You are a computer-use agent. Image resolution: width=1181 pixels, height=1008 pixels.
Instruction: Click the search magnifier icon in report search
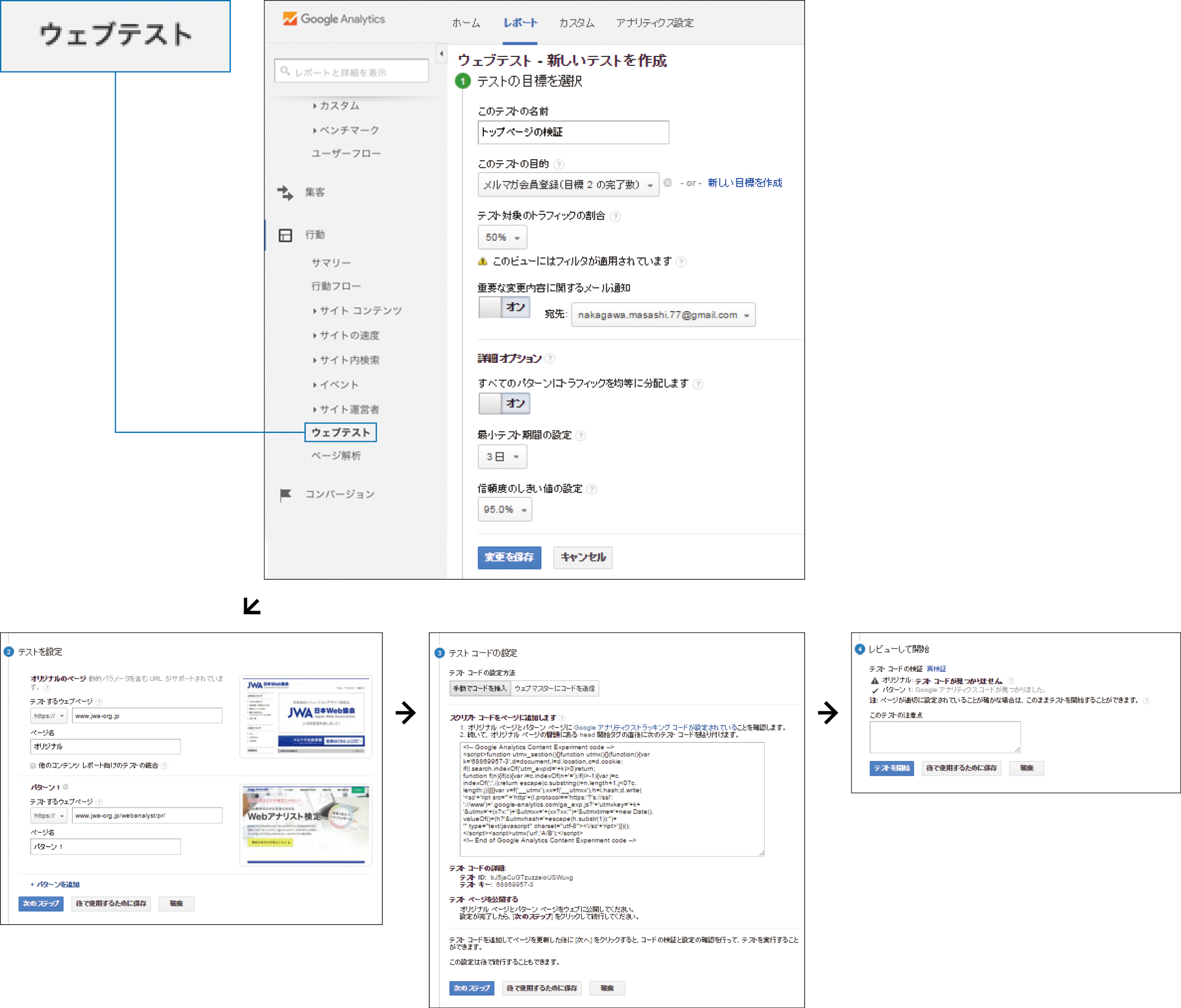(x=285, y=71)
